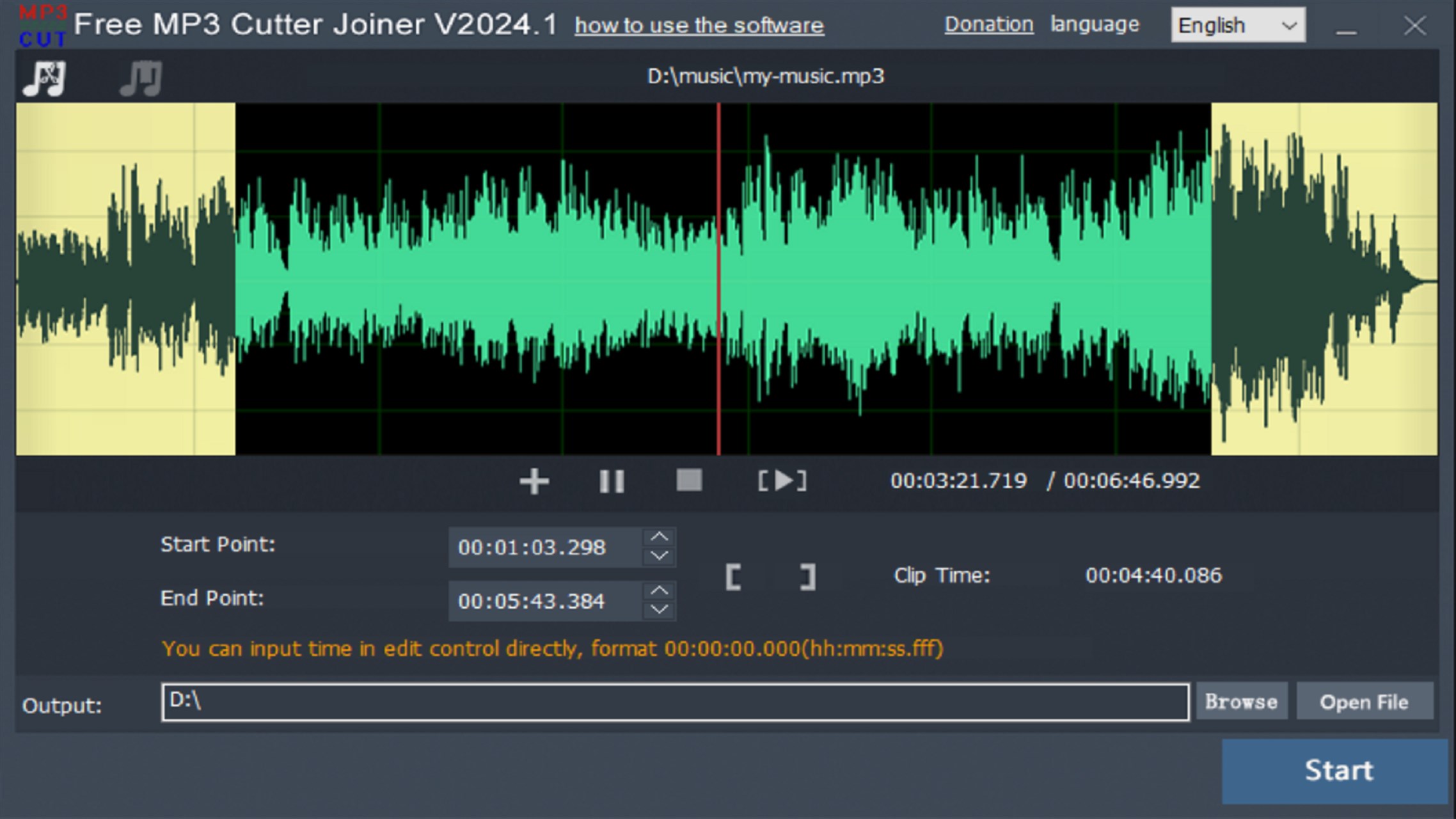The height and width of the screenshot is (819, 1456).
Task: Set end point using right bracket icon
Action: pyautogui.click(x=806, y=575)
